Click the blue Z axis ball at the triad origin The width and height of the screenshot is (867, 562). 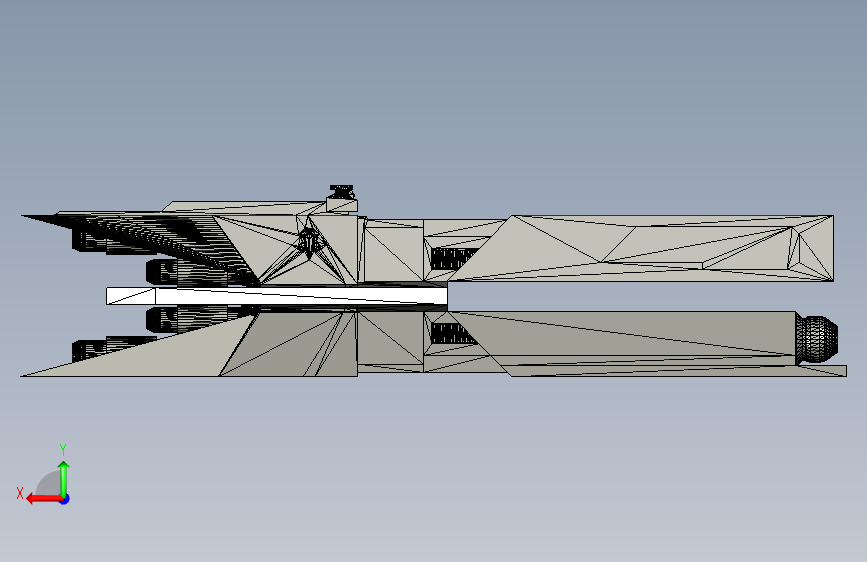pos(65,499)
